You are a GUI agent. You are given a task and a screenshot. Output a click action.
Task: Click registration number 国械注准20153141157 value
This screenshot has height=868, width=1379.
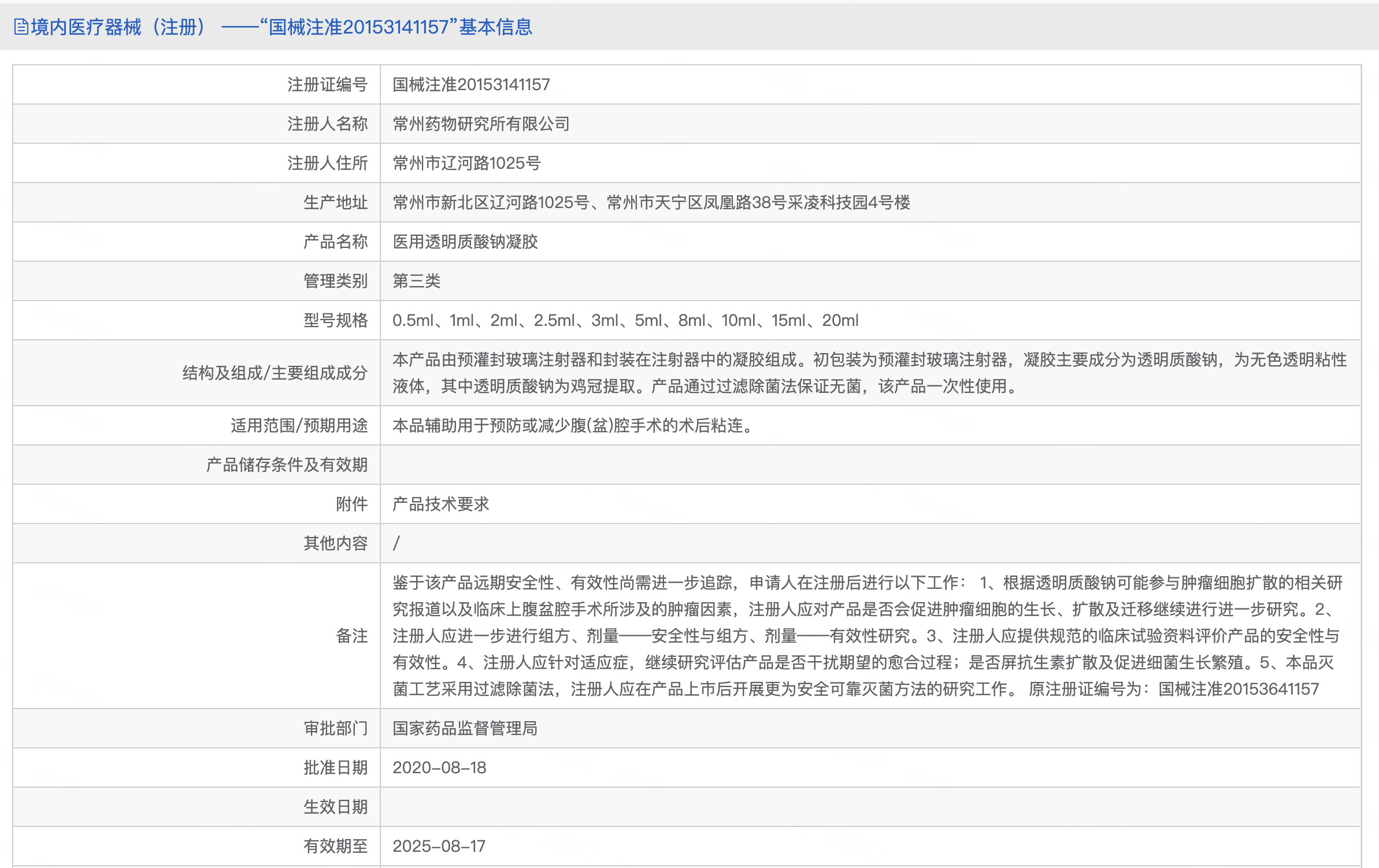[471, 85]
